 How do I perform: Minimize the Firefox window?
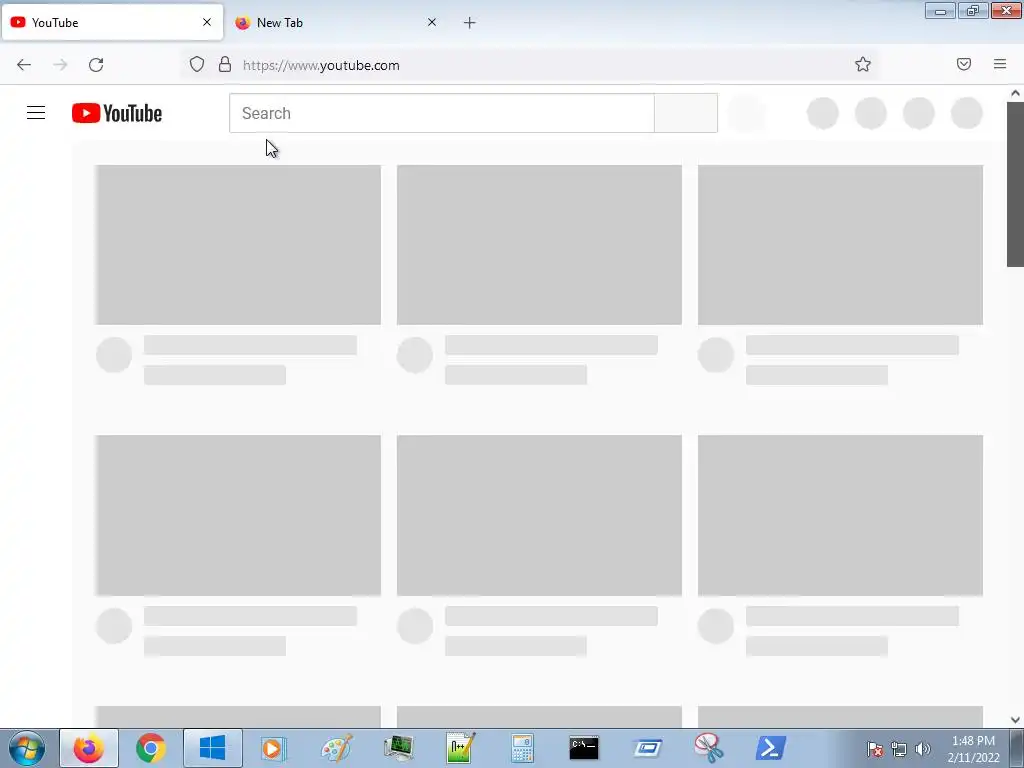point(940,11)
